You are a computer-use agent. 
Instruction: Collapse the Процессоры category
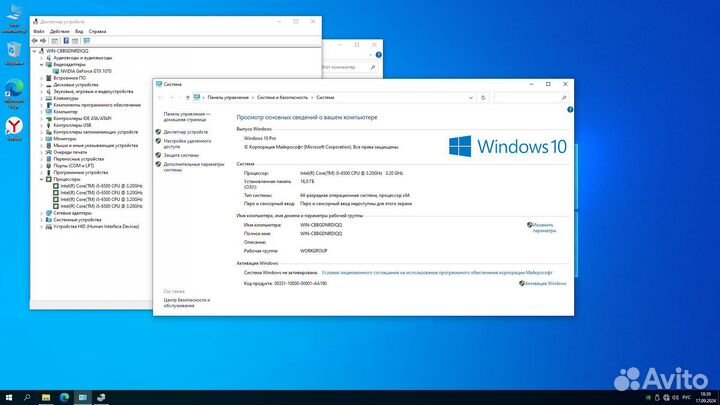[41, 179]
